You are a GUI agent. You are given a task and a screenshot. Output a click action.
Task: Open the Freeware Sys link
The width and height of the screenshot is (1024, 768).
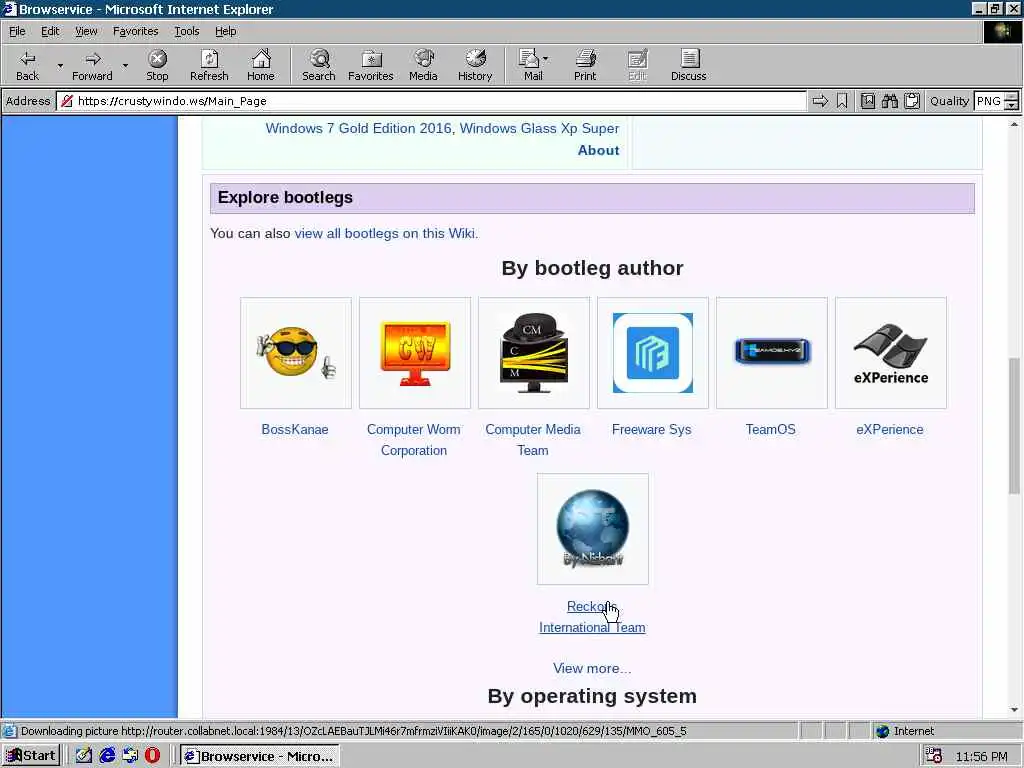point(652,430)
